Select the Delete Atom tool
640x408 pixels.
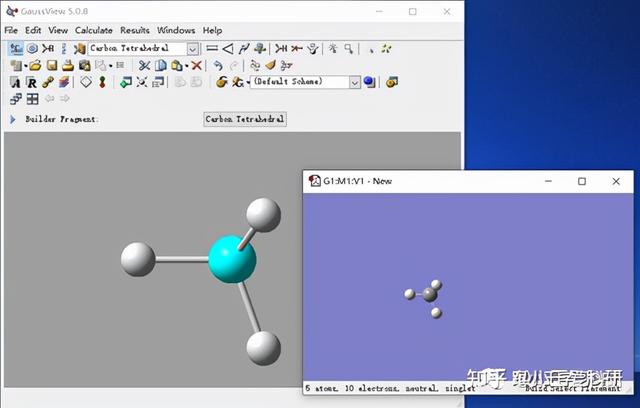pos(297,49)
